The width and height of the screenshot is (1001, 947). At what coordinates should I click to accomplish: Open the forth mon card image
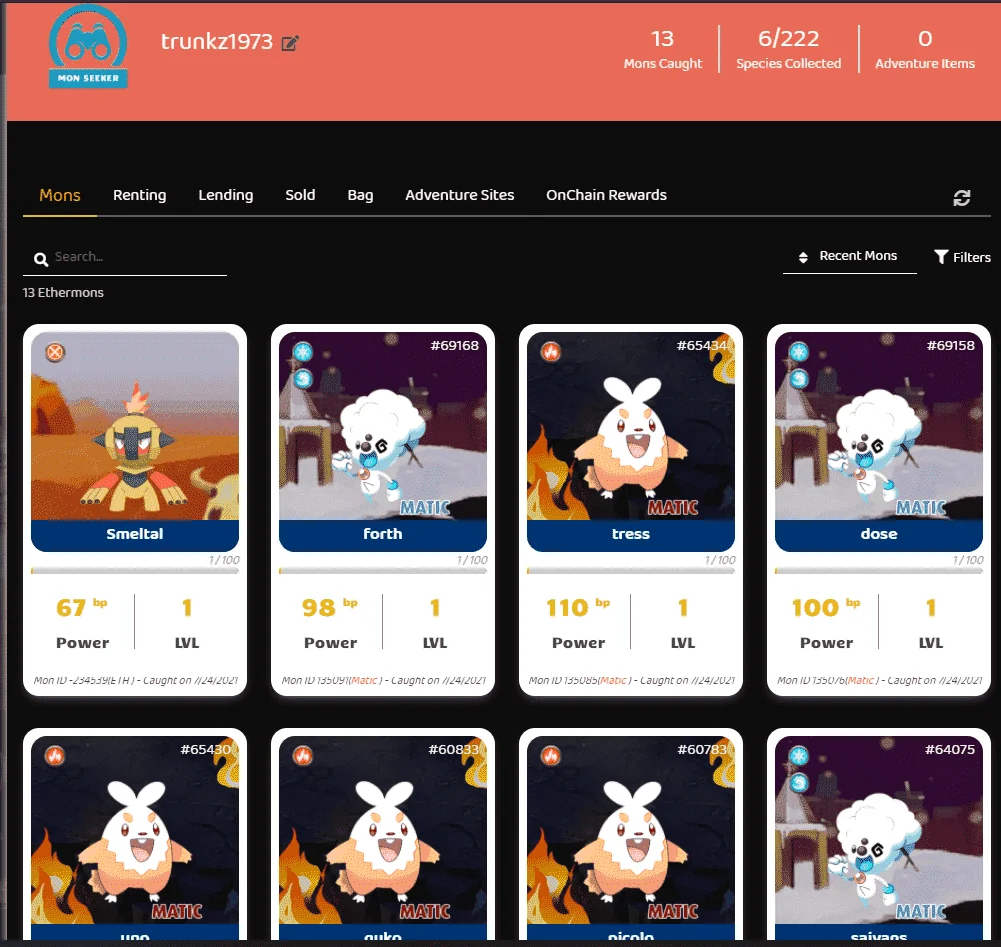click(383, 425)
